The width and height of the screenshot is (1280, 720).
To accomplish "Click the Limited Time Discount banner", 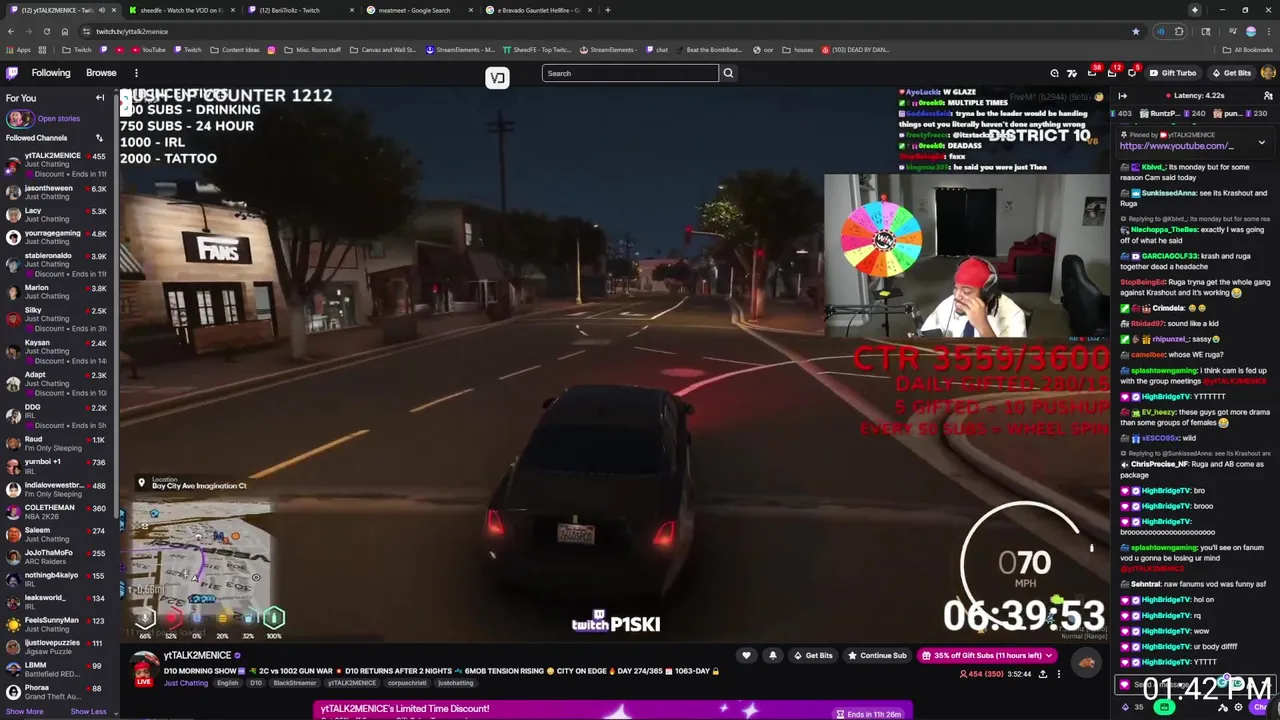I will [612, 710].
